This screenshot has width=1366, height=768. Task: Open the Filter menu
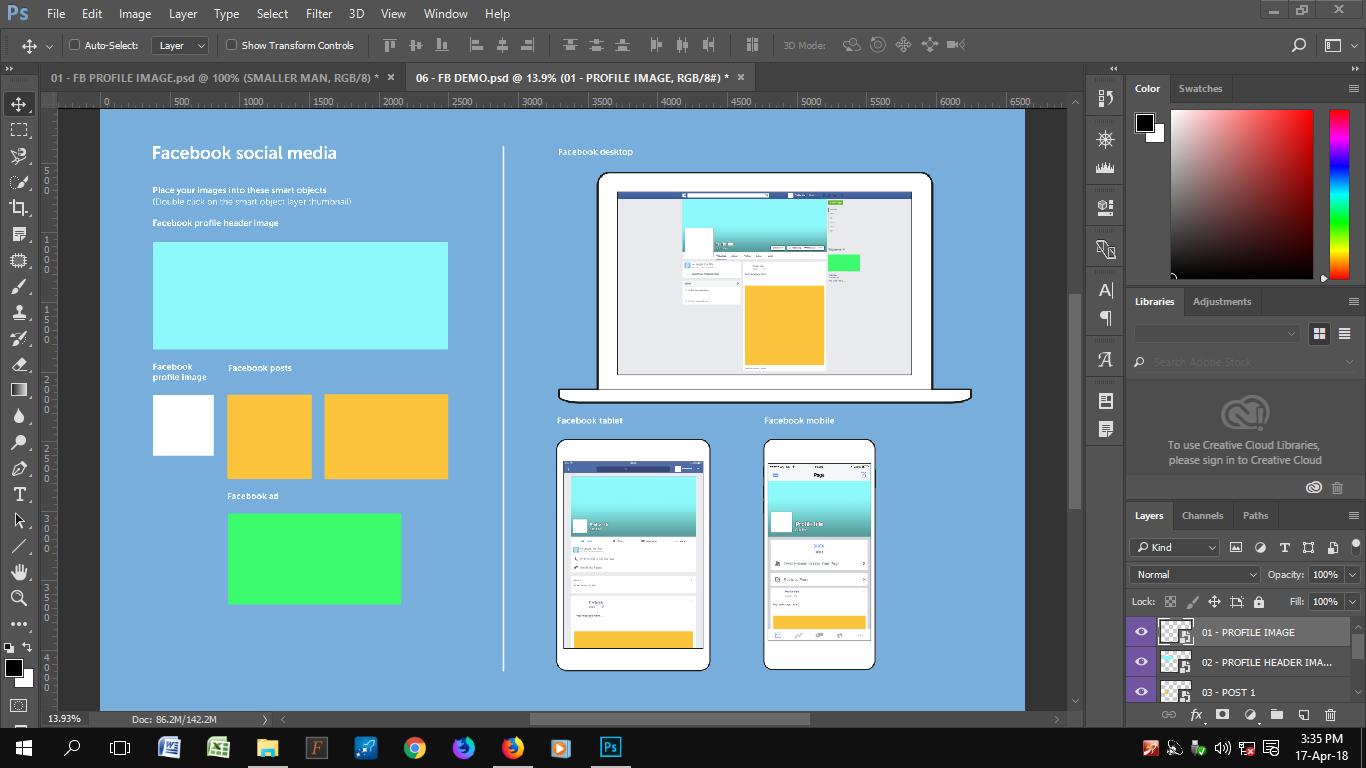(x=319, y=14)
